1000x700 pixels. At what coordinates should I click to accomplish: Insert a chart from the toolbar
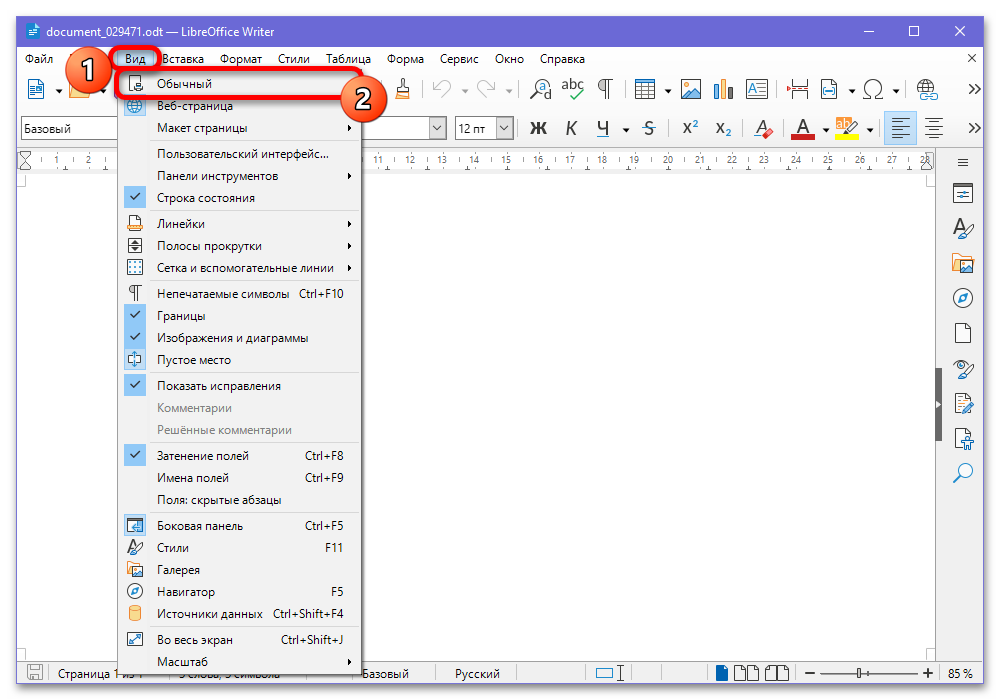723,89
